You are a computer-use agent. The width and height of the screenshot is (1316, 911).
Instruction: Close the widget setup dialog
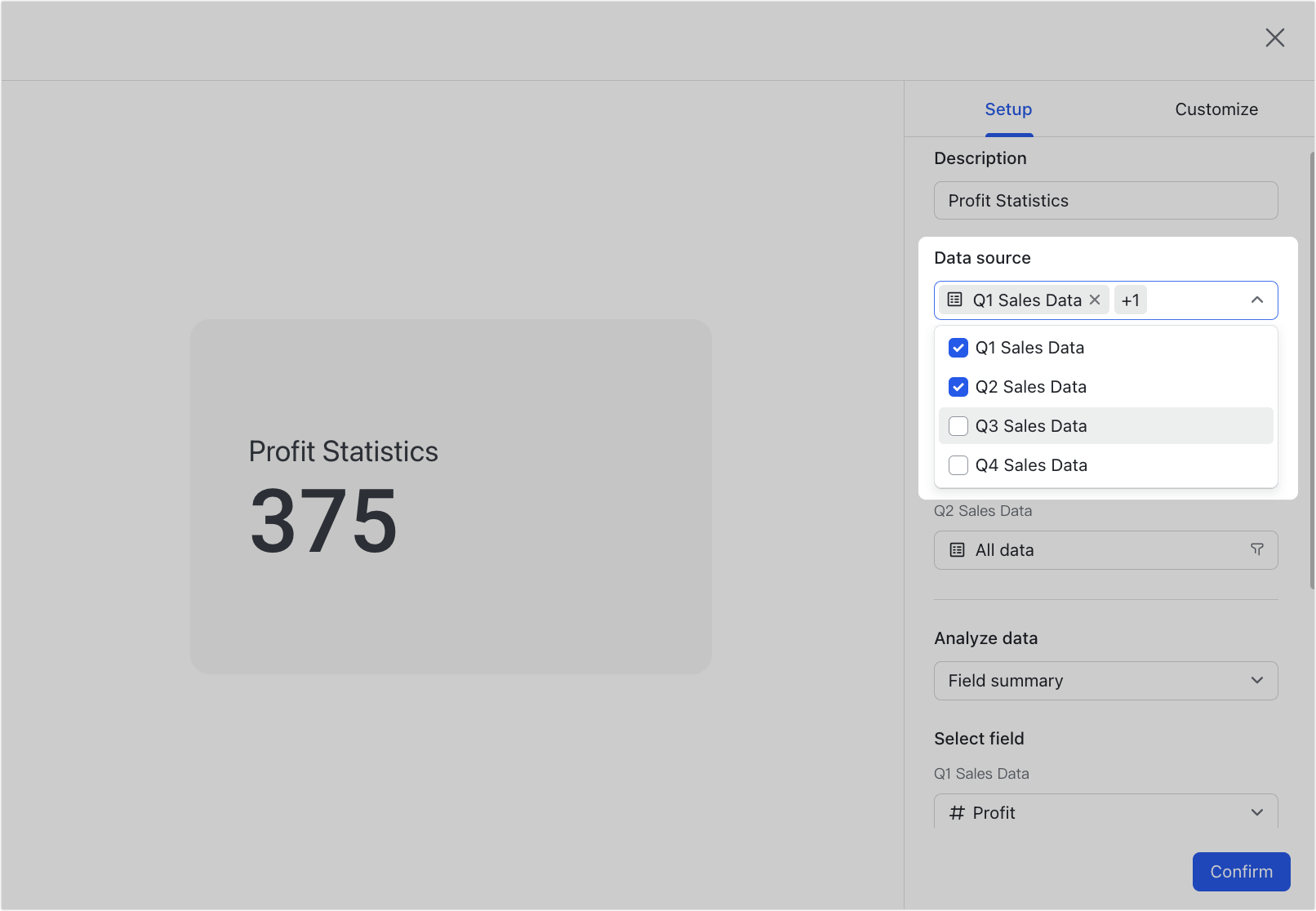(1275, 38)
